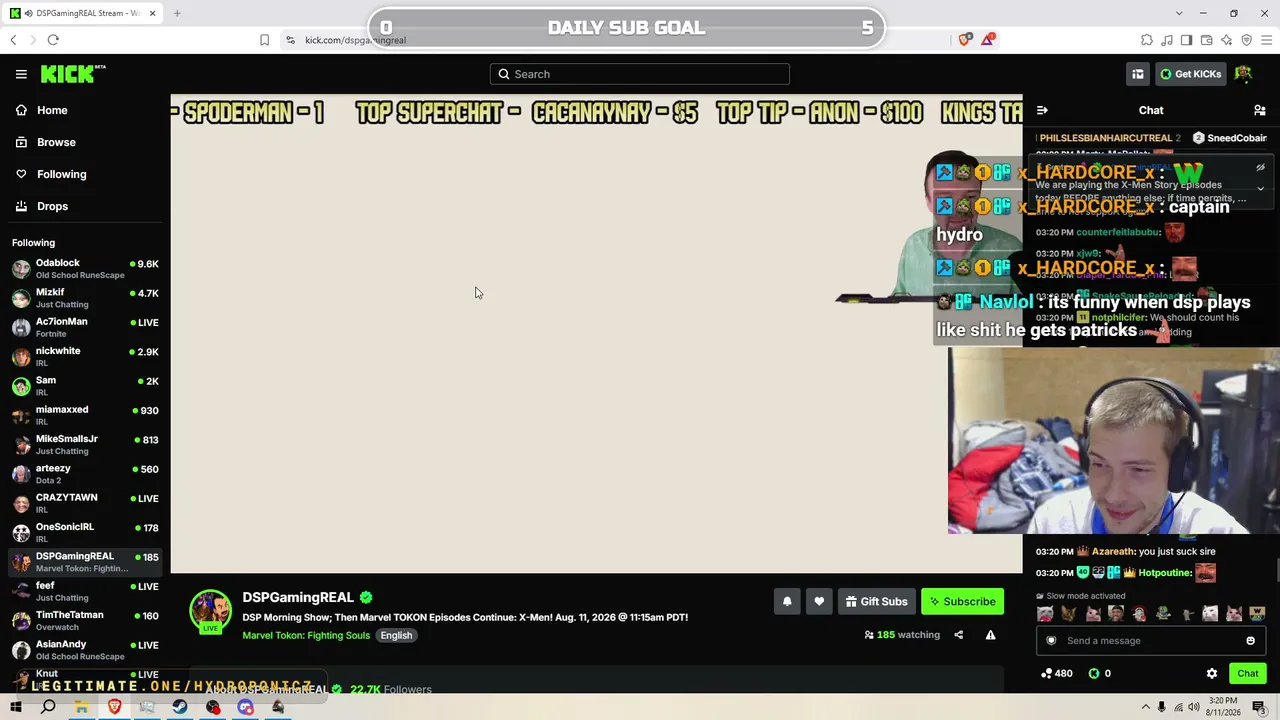Image resolution: width=1280 pixels, height=720 pixels.
Task: Open miamaxxed channel in sidebar
Action: (x=84, y=415)
